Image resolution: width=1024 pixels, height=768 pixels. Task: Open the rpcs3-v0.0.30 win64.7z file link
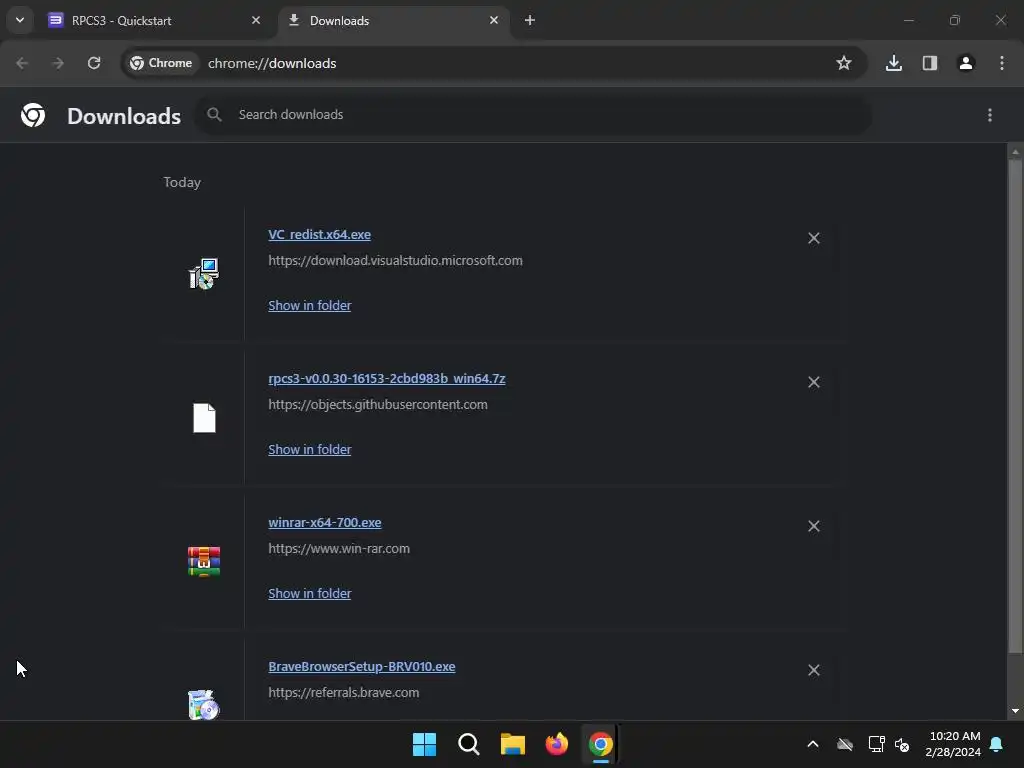point(387,379)
